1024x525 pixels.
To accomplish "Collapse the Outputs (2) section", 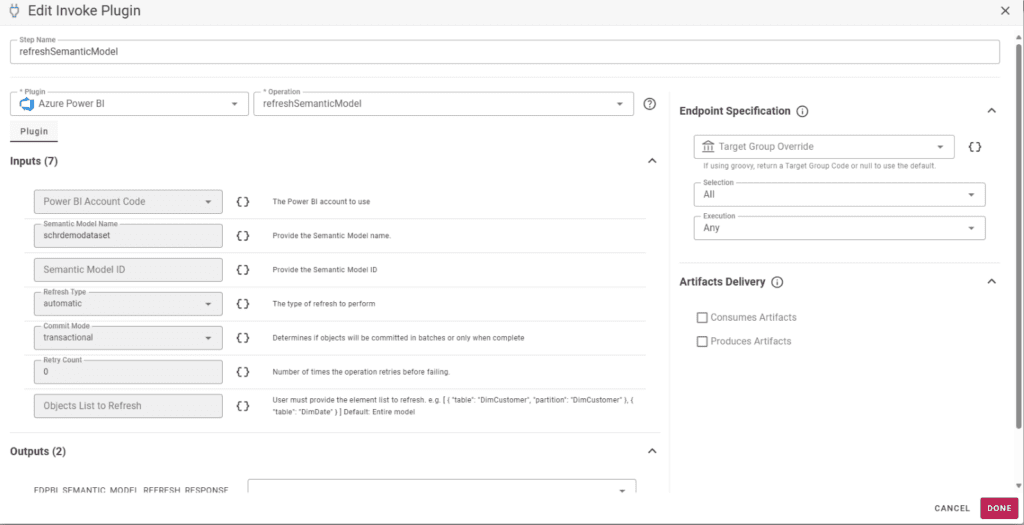I will click(651, 451).
